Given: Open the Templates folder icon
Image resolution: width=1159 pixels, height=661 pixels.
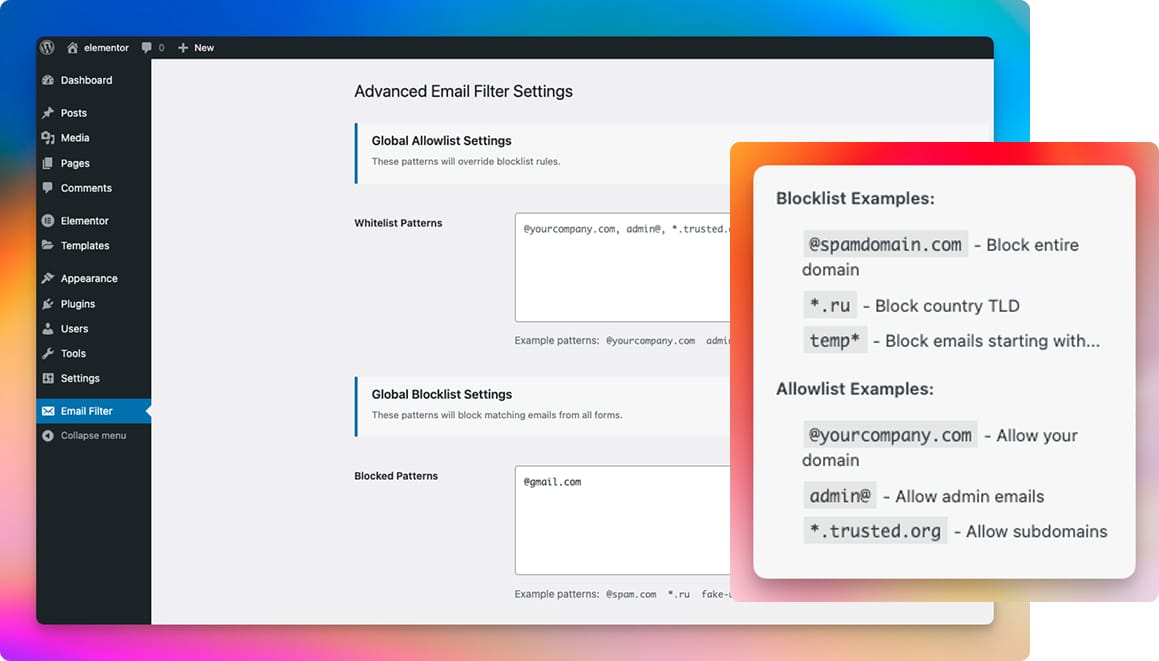Looking at the screenshot, I should click(48, 246).
